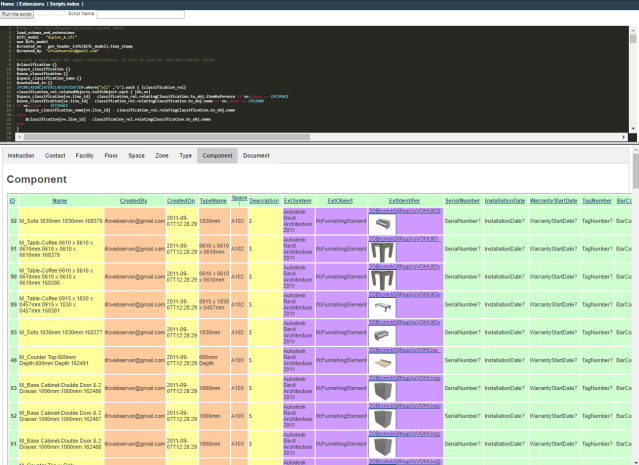Sort table by ID column header
Viewport: 639px width, 465px height.
pos(13,201)
